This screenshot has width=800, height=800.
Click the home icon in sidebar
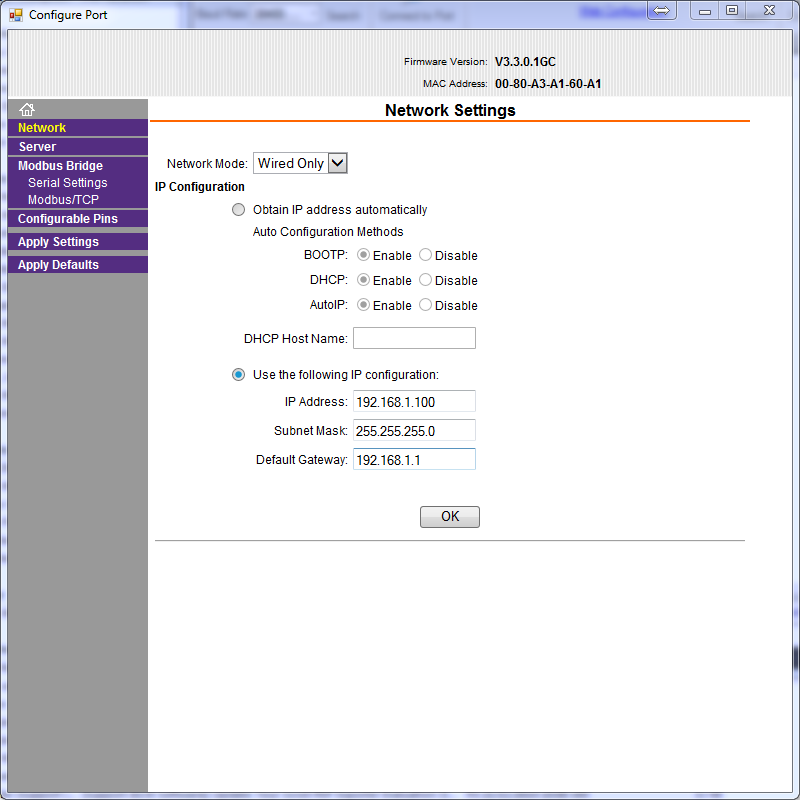pyautogui.click(x=27, y=109)
